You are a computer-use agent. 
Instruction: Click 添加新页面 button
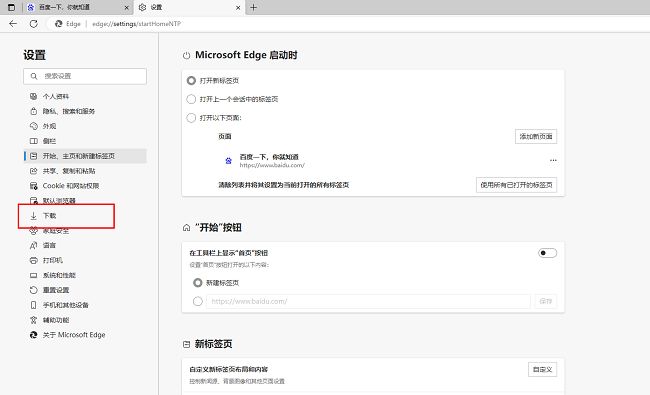(x=536, y=136)
